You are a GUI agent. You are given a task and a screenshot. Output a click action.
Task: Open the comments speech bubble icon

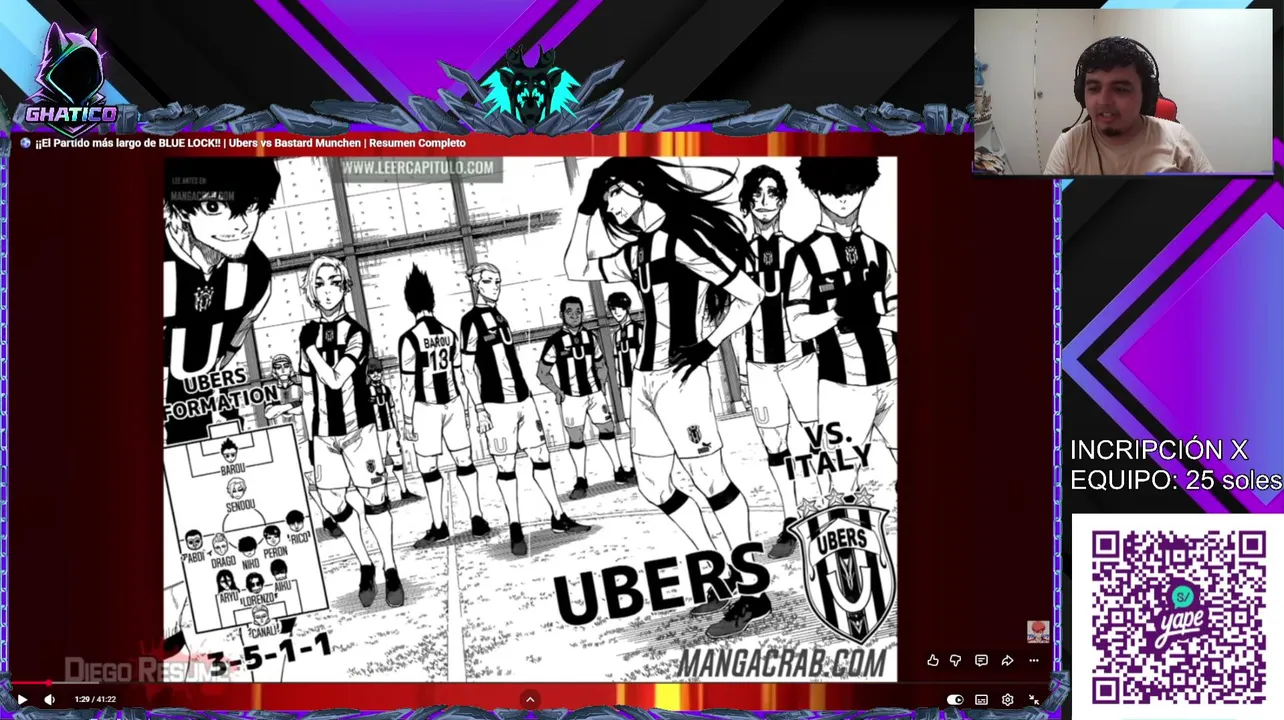(x=981, y=661)
